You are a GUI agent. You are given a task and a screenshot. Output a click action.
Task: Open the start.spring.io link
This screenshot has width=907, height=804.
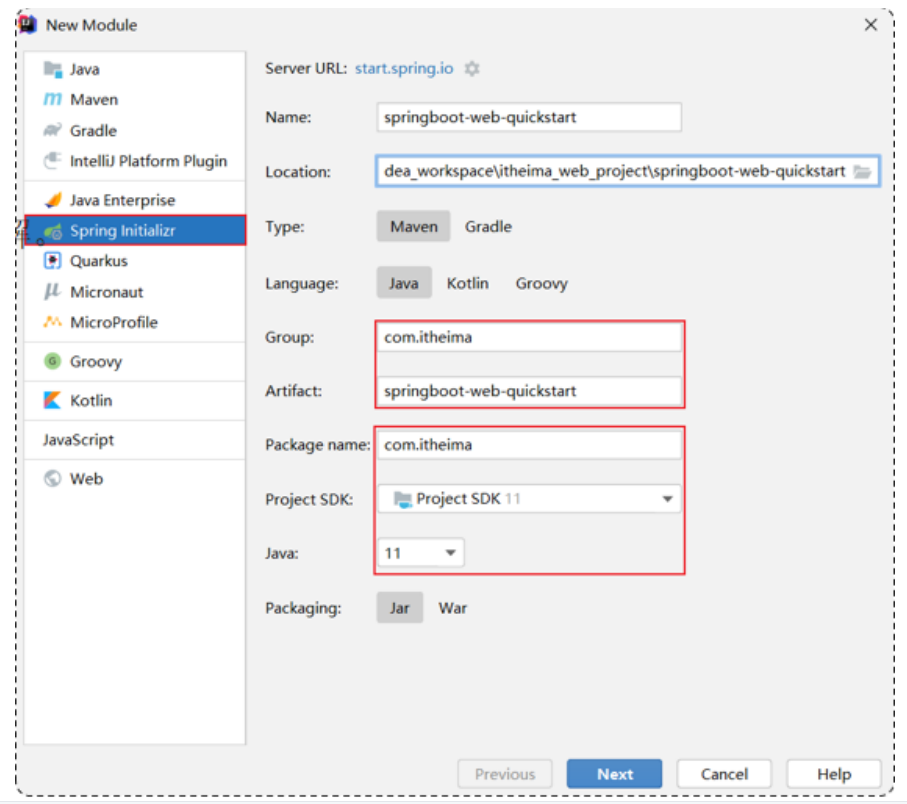pos(404,68)
